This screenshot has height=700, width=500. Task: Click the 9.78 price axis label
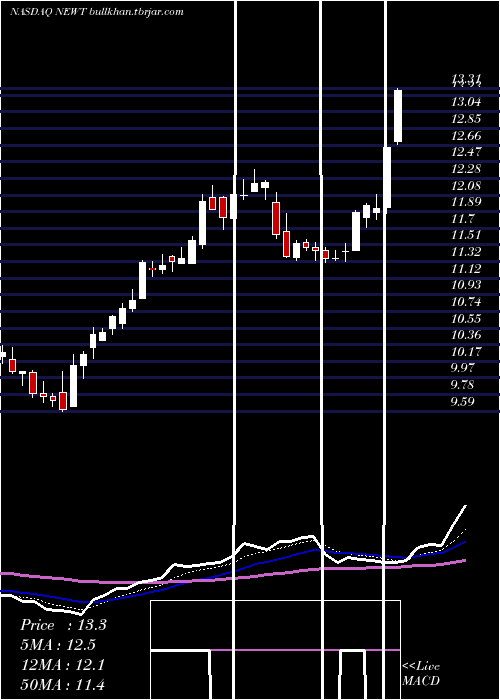462,385
